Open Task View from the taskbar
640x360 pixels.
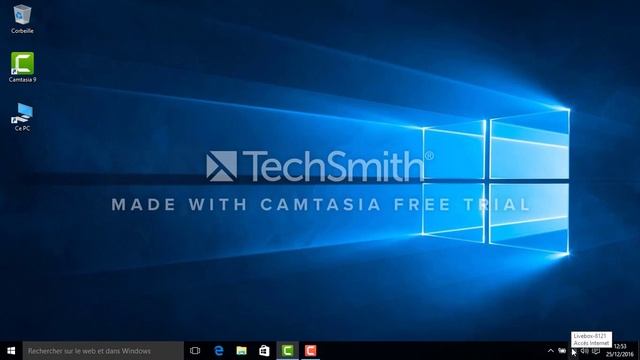click(x=195, y=351)
